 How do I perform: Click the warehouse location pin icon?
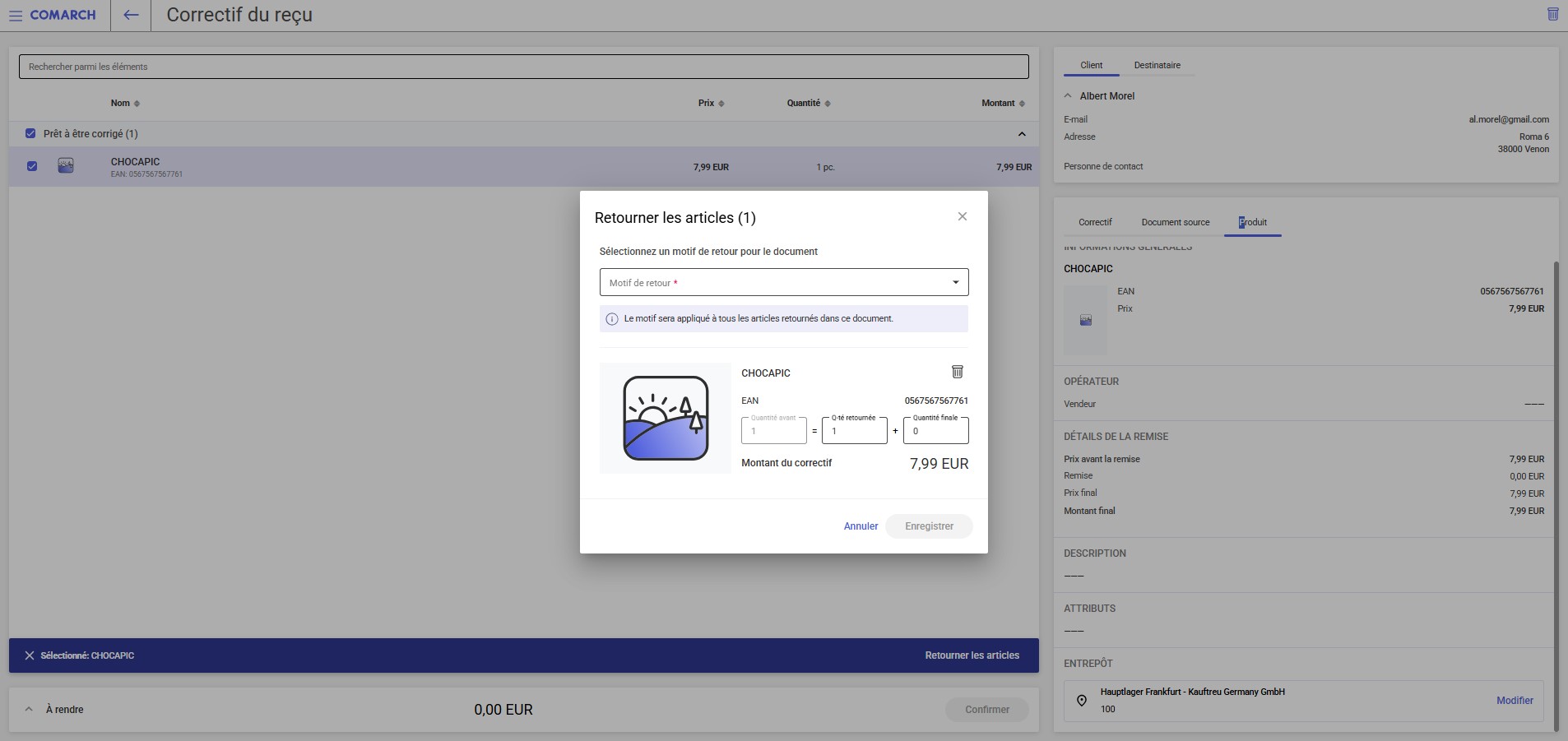1082,701
